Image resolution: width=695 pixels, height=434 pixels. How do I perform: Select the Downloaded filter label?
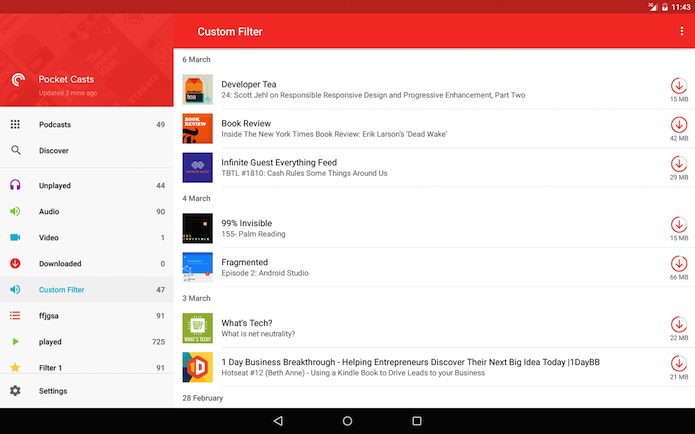pos(60,264)
